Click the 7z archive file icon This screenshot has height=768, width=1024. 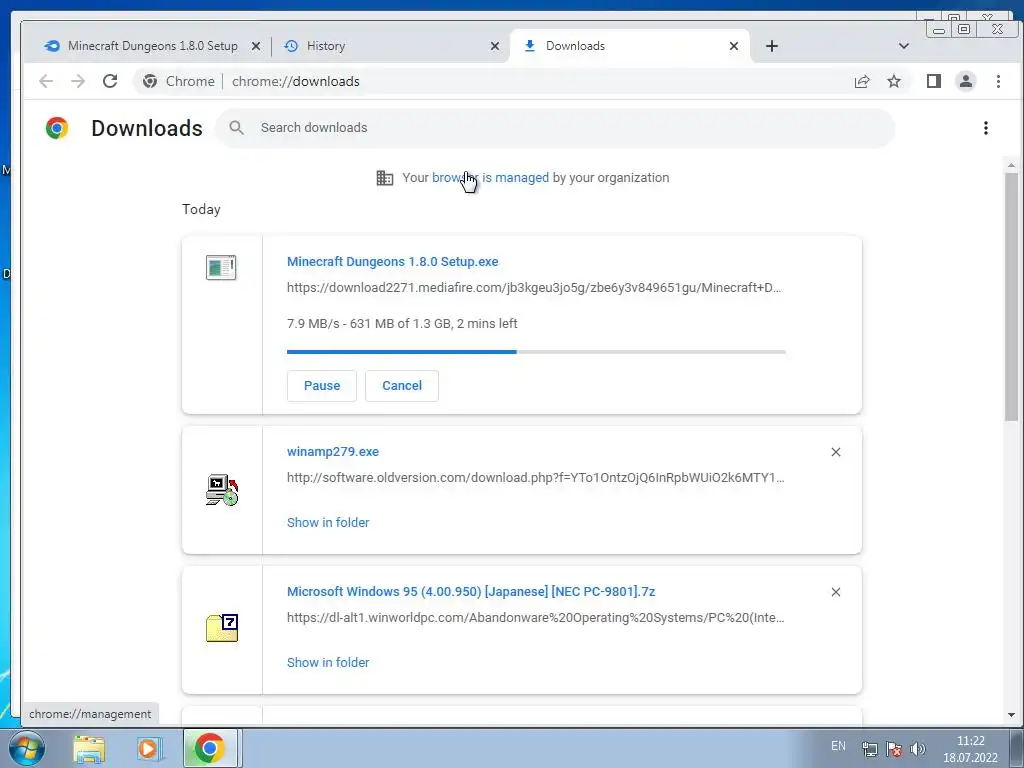pyautogui.click(x=222, y=628)
